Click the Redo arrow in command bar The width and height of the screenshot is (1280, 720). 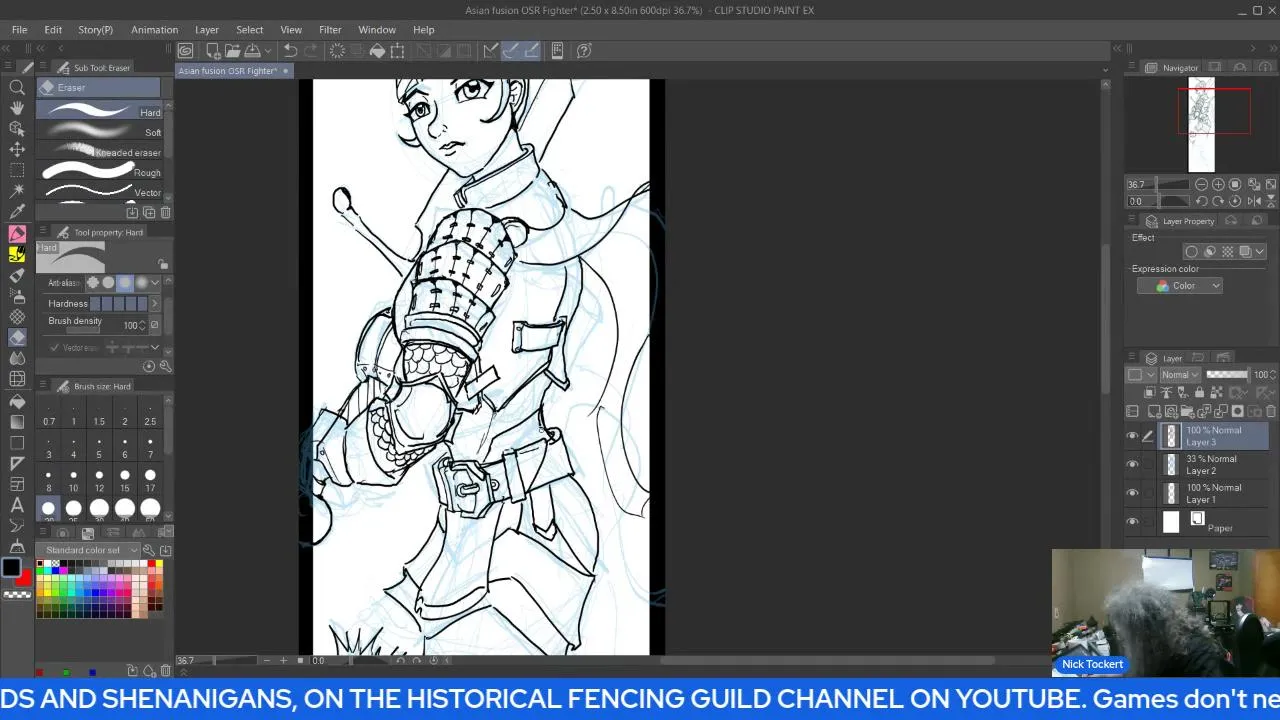point(311,50)
